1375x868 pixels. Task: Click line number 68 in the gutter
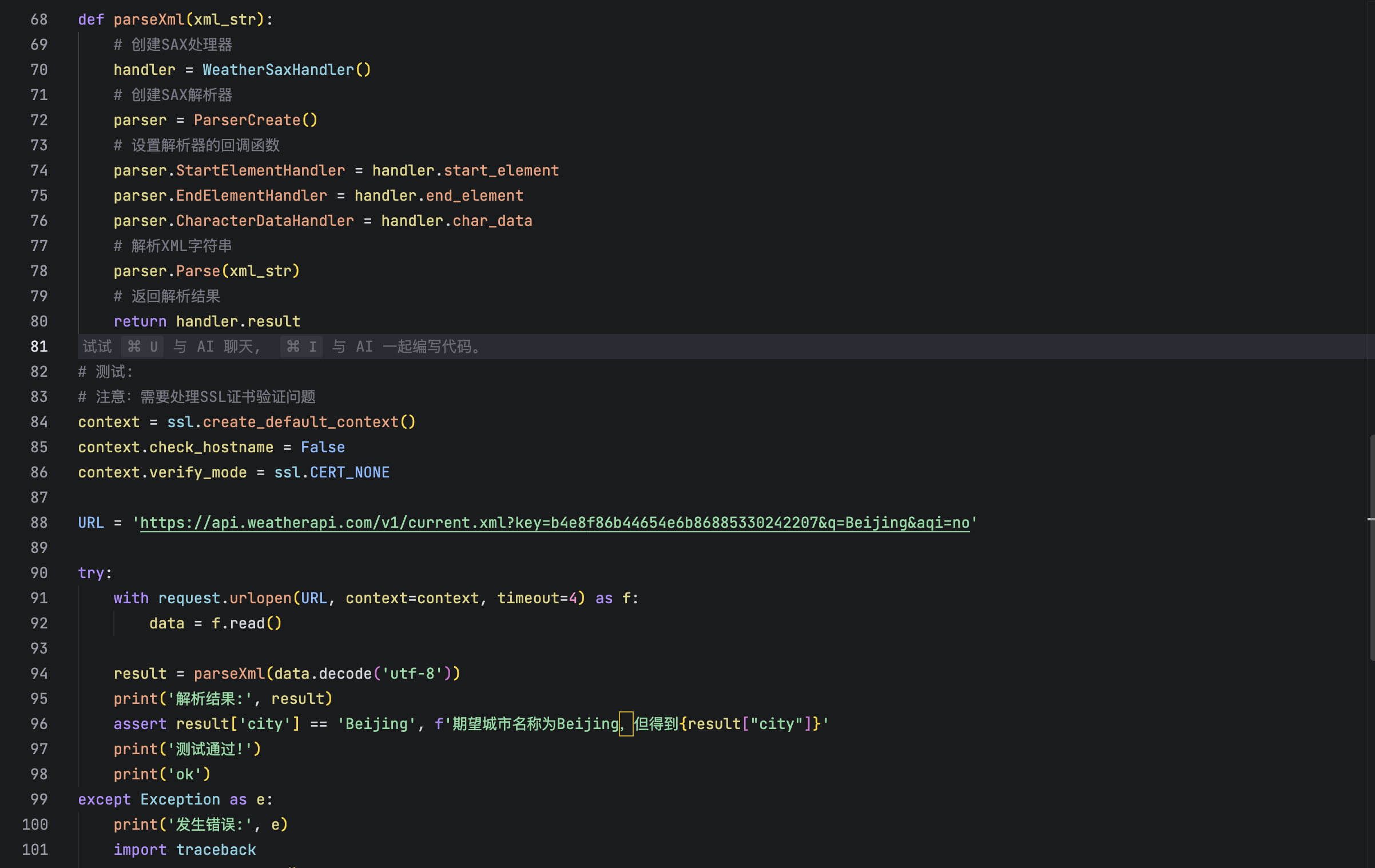pyautogui.click(x=39, y=19)
